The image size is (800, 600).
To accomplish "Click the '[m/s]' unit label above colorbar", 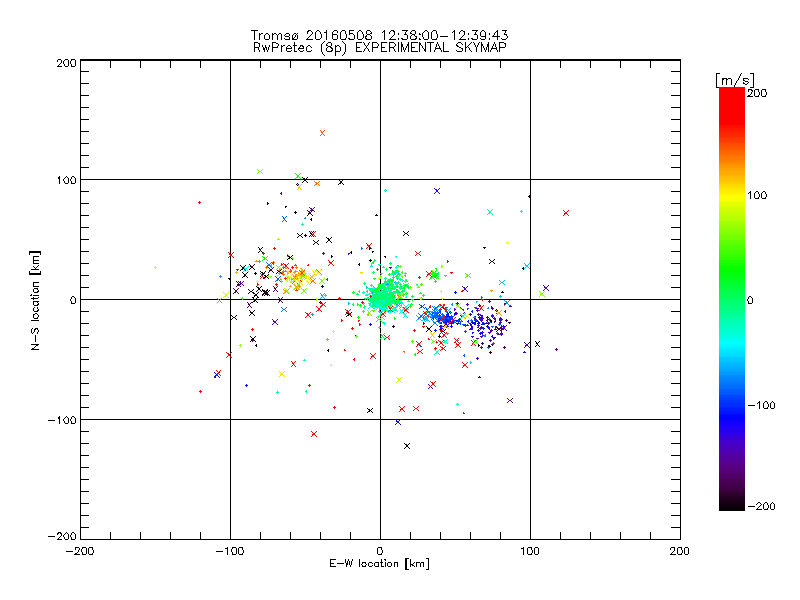I will click(x=734, y=80).
